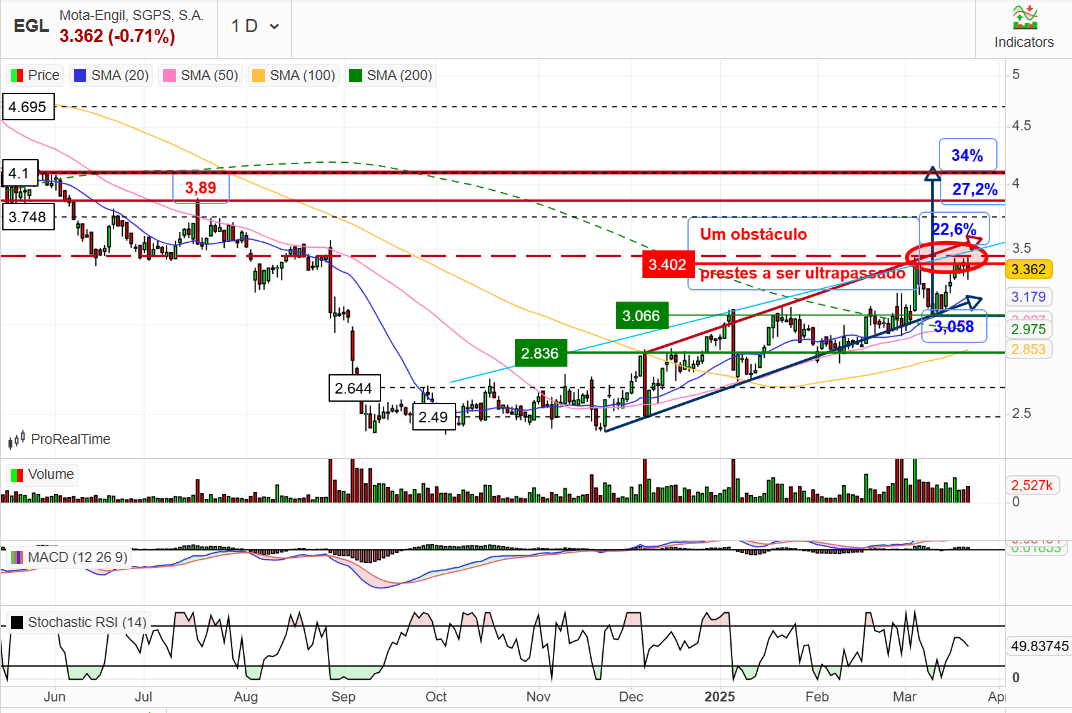Toggle the Volume indicator legend
The image size is (1072, 713).
point(42,474)
